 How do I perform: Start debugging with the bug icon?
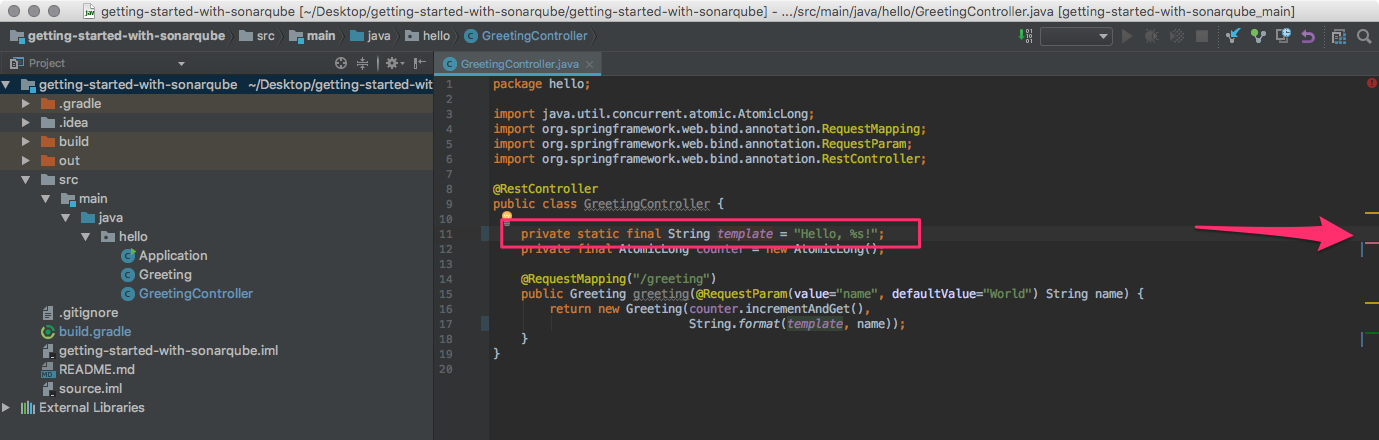1151,36
